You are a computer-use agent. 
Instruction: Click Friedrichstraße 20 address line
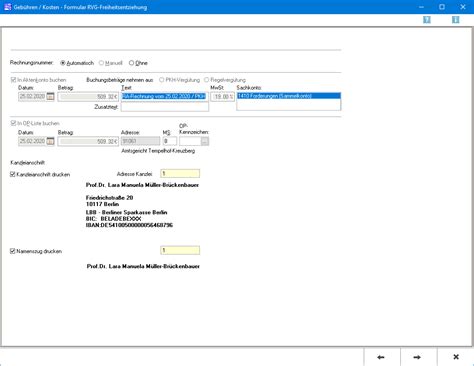[x=109, y=198]
